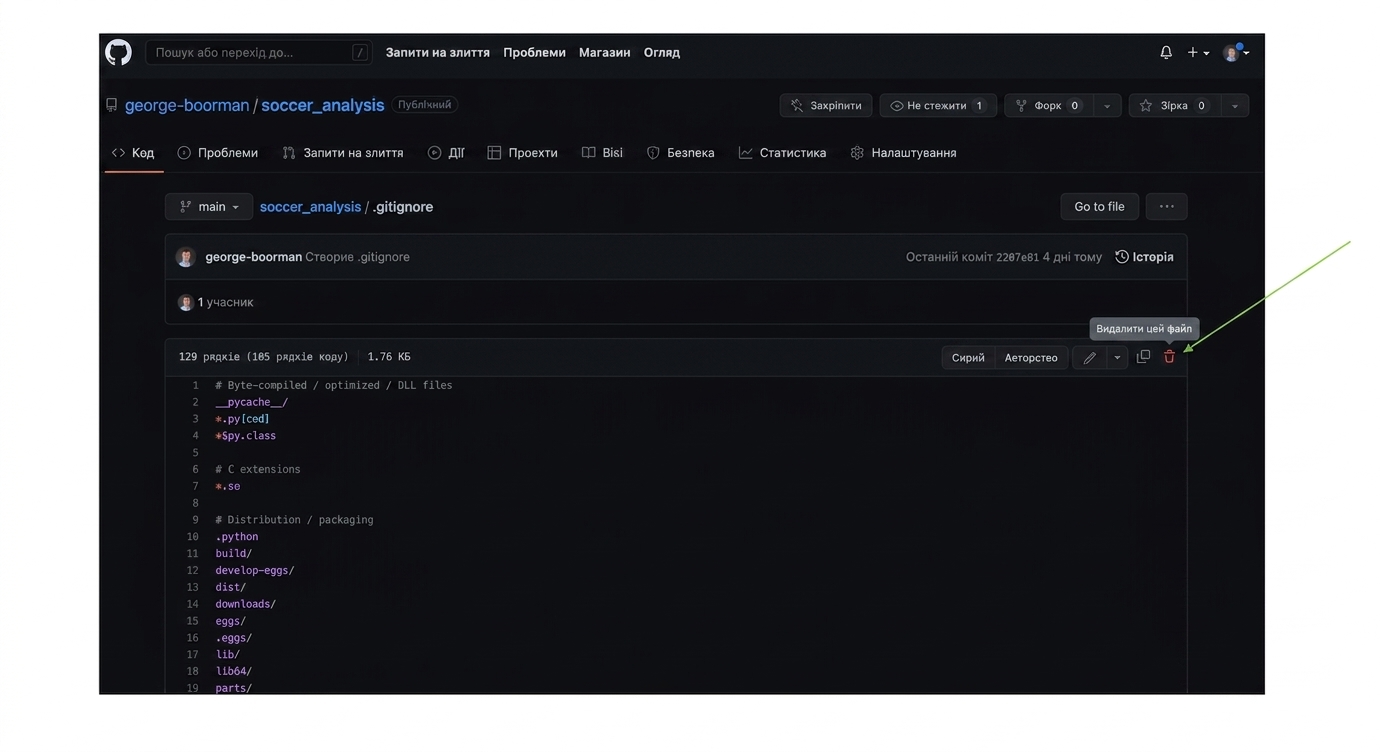Click the Закріпити pin button
This screenshot has width=1380, height=752.
coord(826,105)
